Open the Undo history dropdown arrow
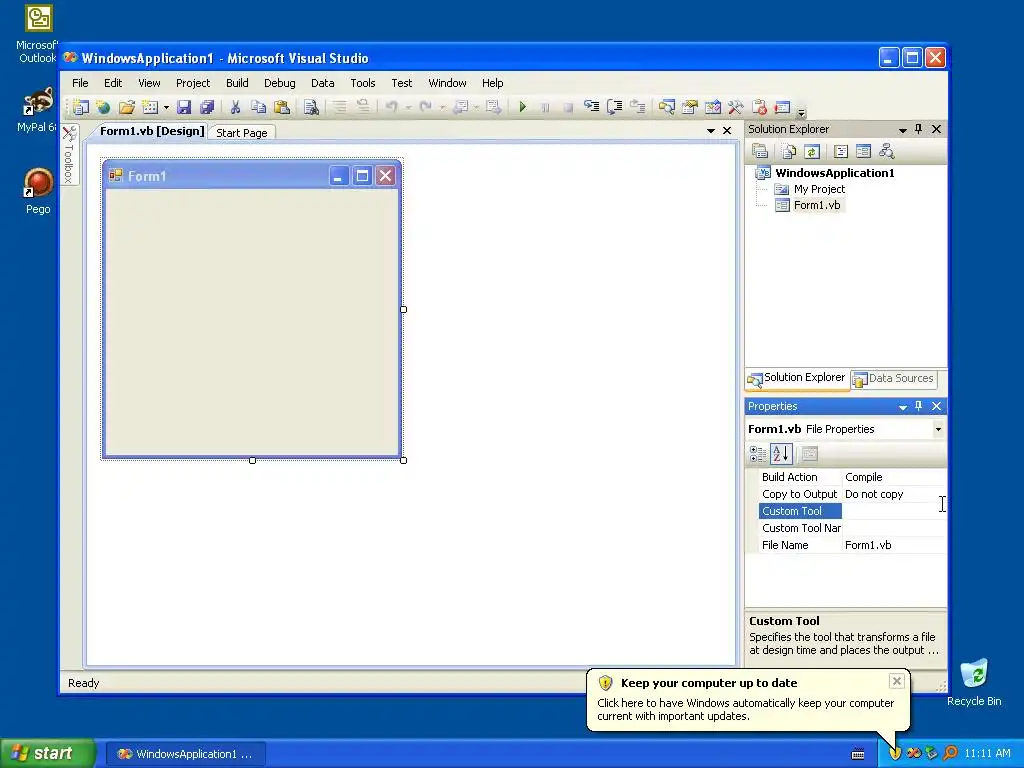 click(408, 108)
